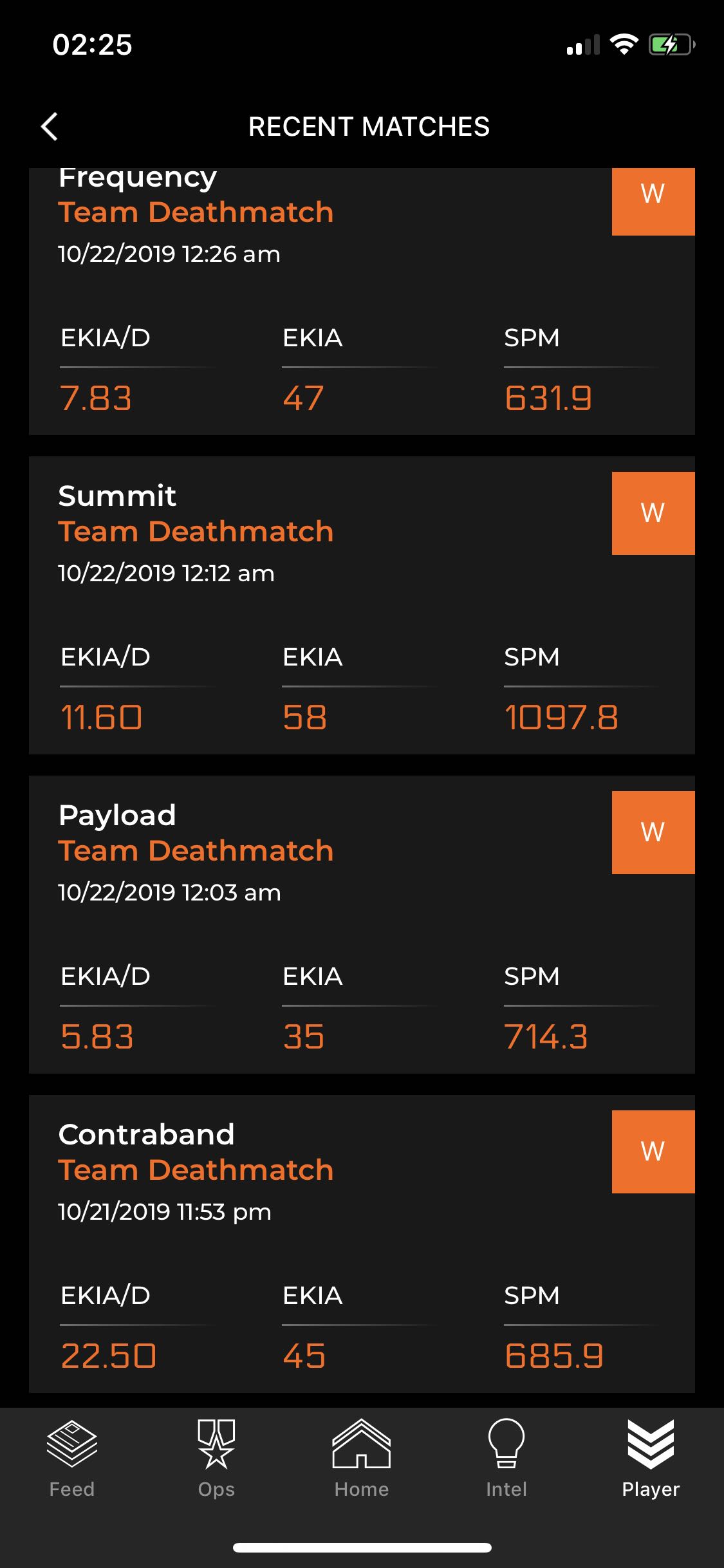Screen dimensions: 724x1568
Task: Tap the win badge on Contraband match
Action: pyautogui.click(x=653, y=1152)
